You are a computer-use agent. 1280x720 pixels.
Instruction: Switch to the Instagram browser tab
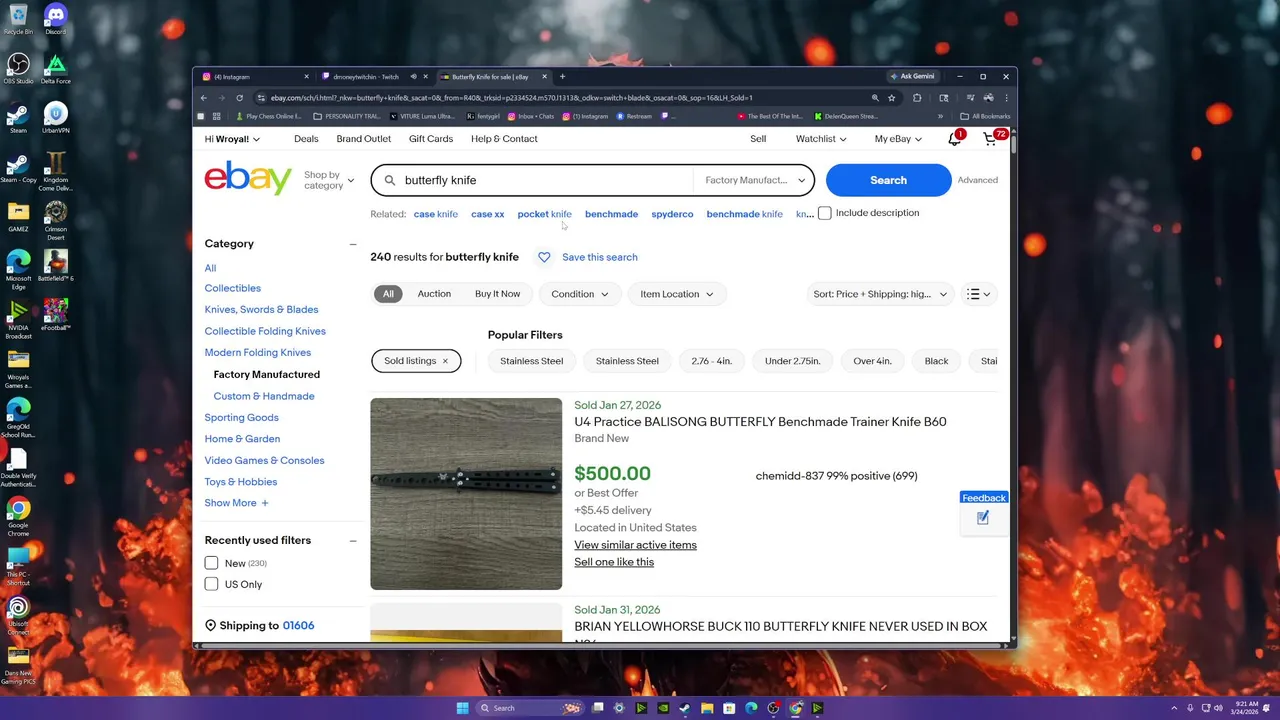pos(253,77)
